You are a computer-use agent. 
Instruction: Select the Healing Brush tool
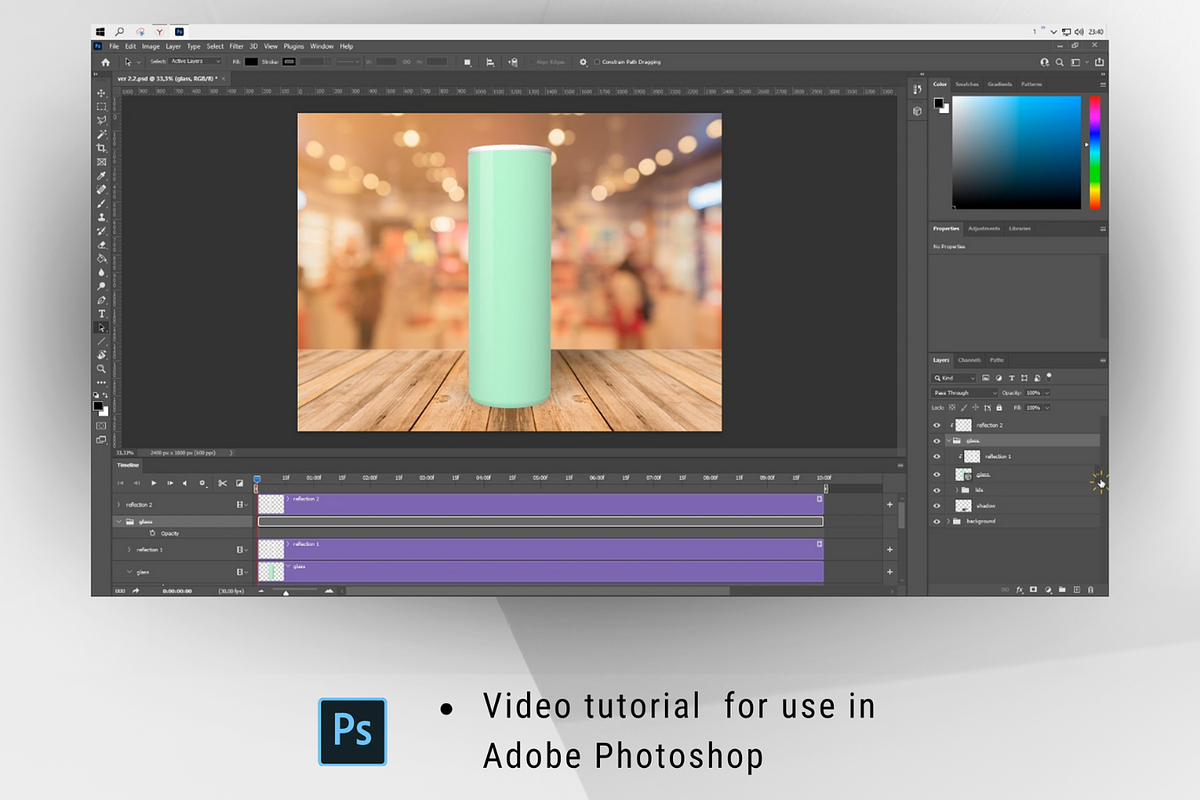point(102,190)
